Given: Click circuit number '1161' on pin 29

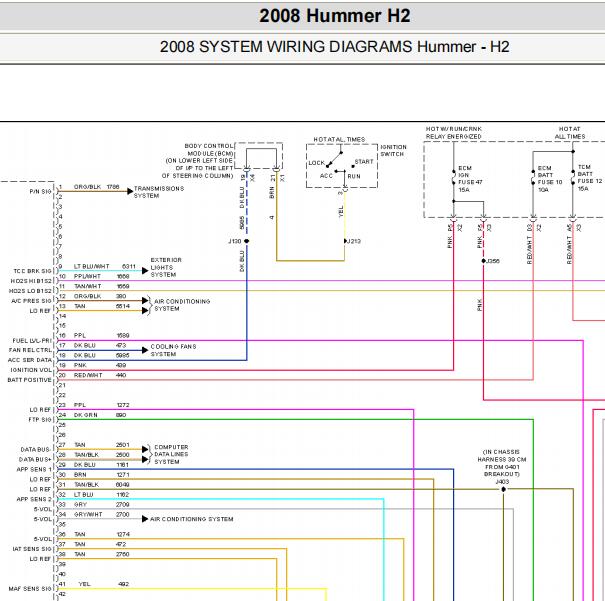Looking at the screenshot, I should (x=122, y=465).
